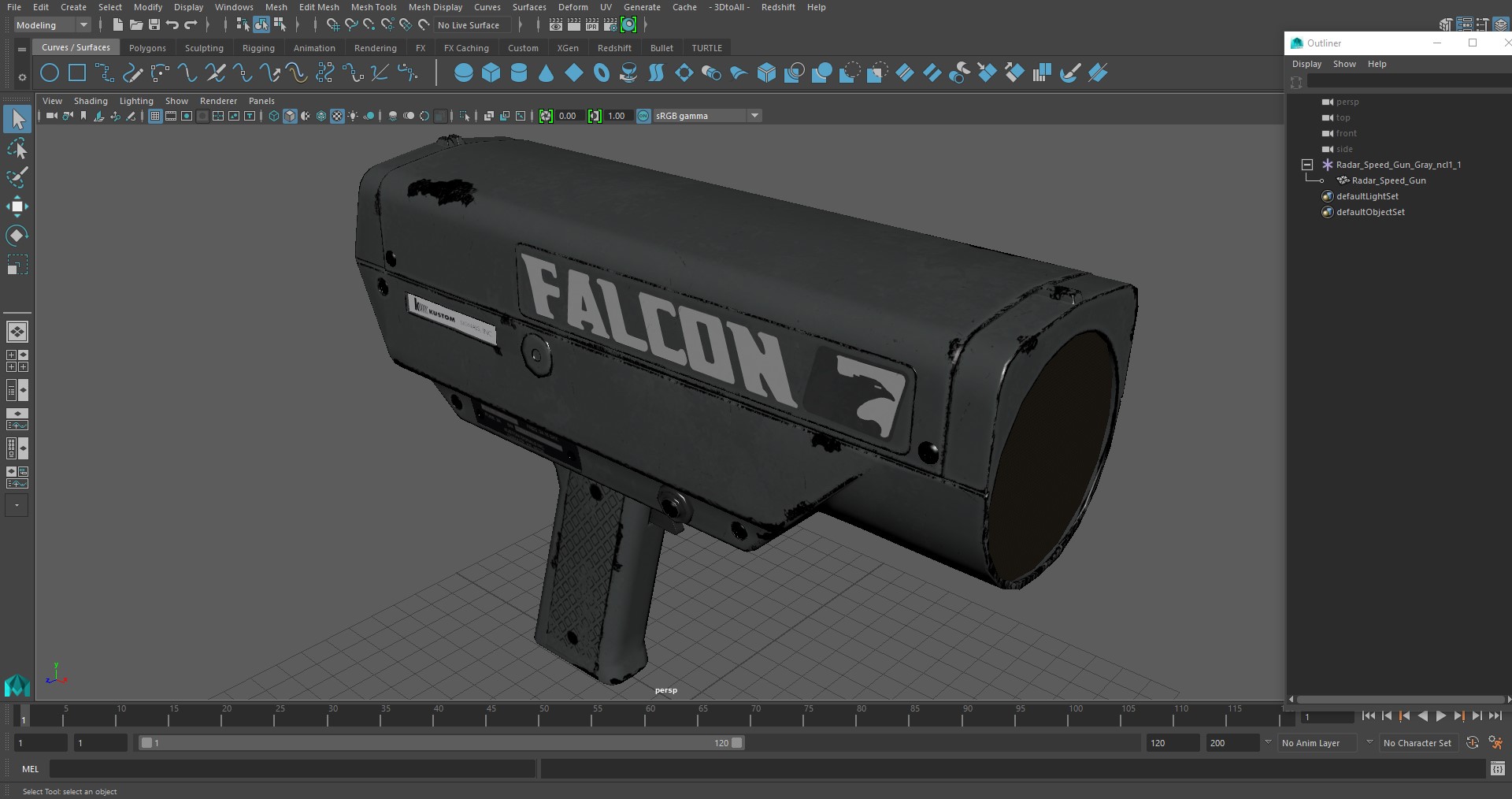The image size is (1512, 799).
Task: Activate the Paint Selection tool
Action: click(x=17, y=177)
